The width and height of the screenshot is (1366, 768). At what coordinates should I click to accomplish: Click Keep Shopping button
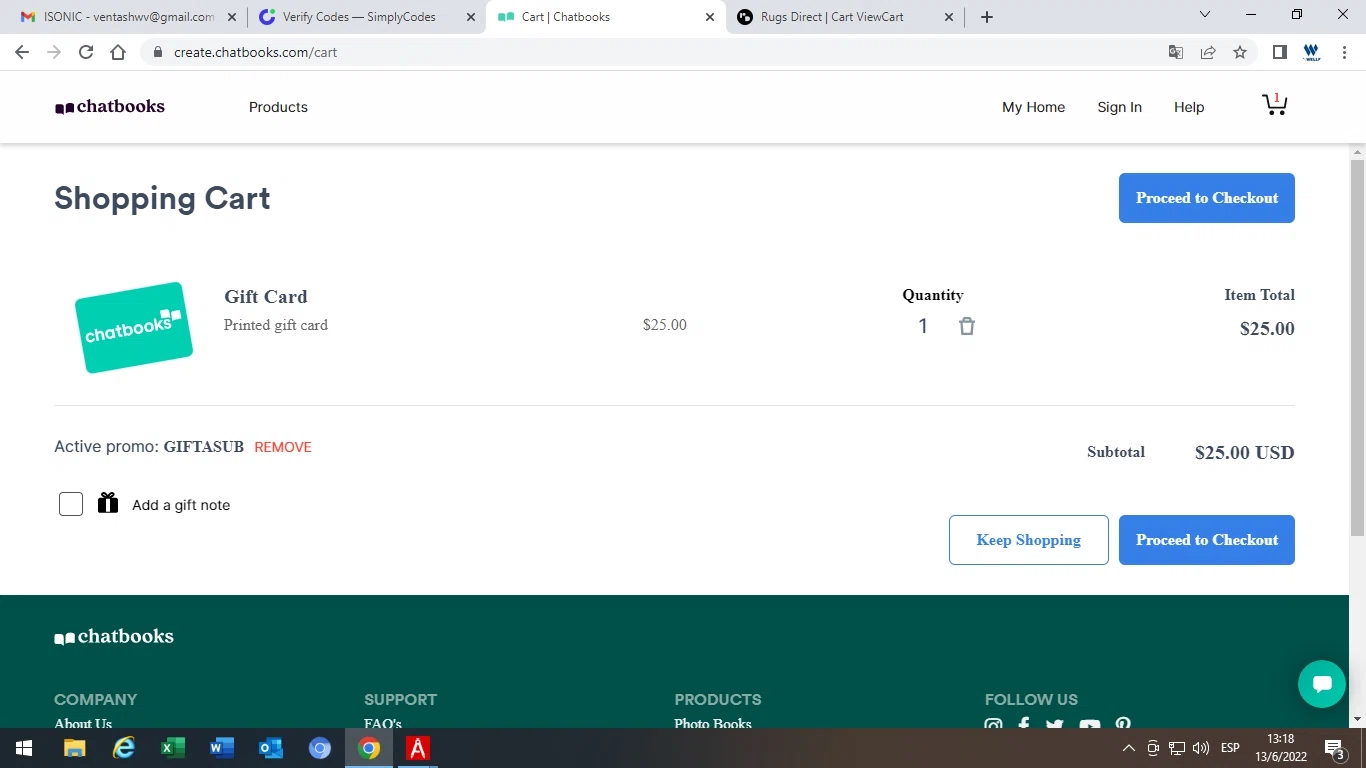click(1028, 540)
